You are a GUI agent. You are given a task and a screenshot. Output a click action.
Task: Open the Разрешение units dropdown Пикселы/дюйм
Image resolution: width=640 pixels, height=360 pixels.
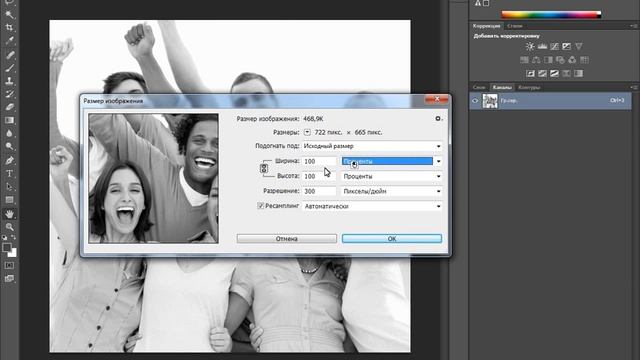coord(391,191)
